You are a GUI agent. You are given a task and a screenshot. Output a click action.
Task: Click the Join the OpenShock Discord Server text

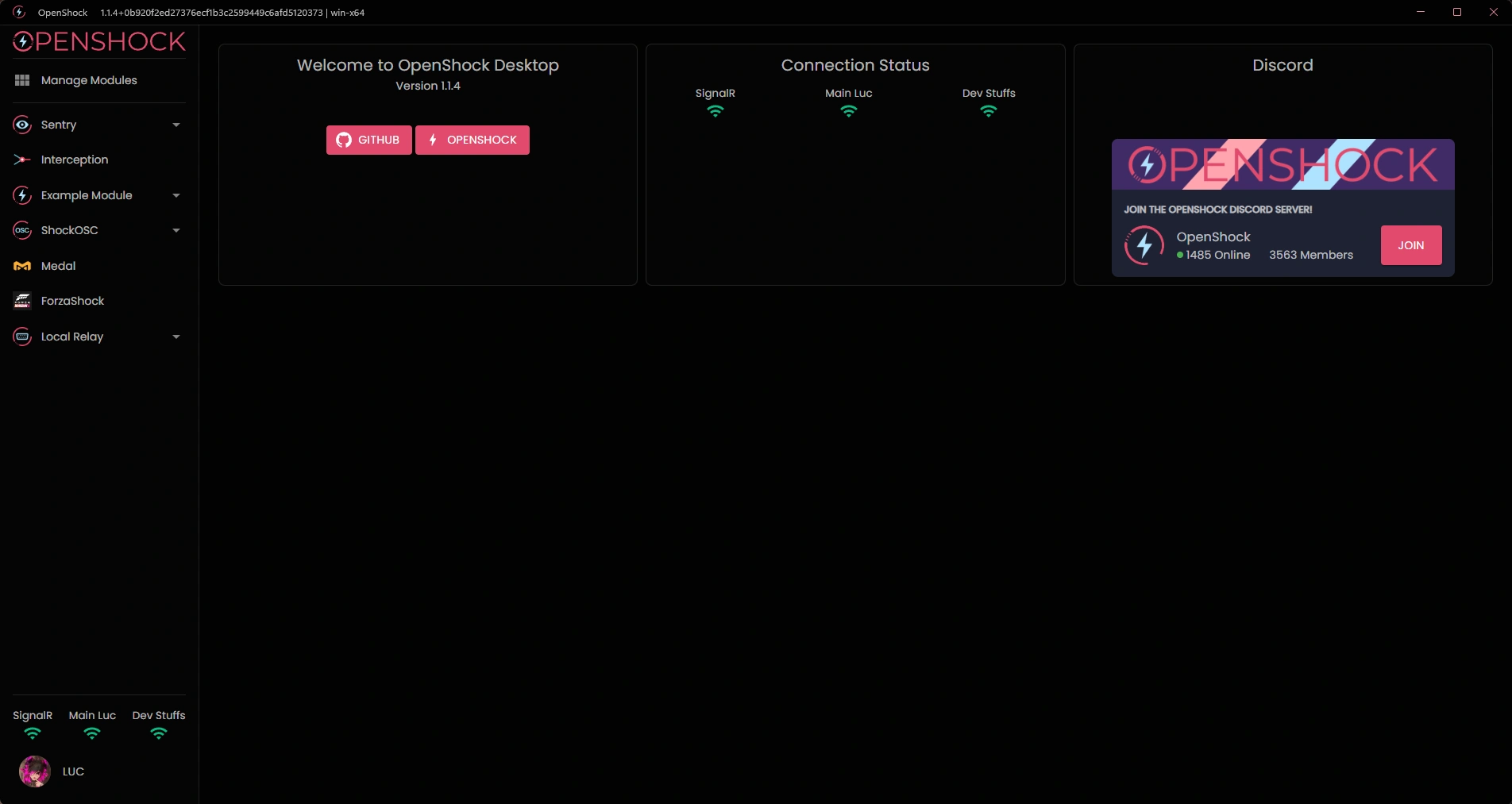point(1218,210)
